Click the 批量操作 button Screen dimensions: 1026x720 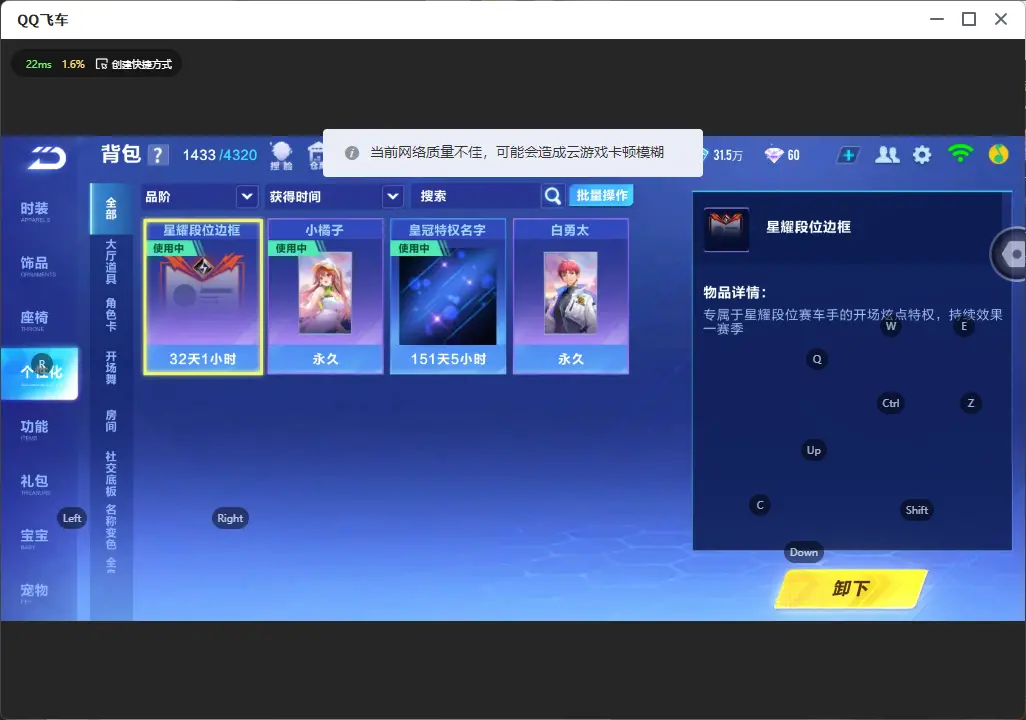601,196
